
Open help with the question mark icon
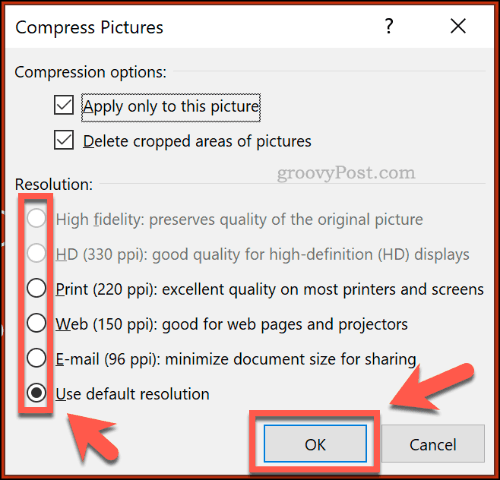389,26
